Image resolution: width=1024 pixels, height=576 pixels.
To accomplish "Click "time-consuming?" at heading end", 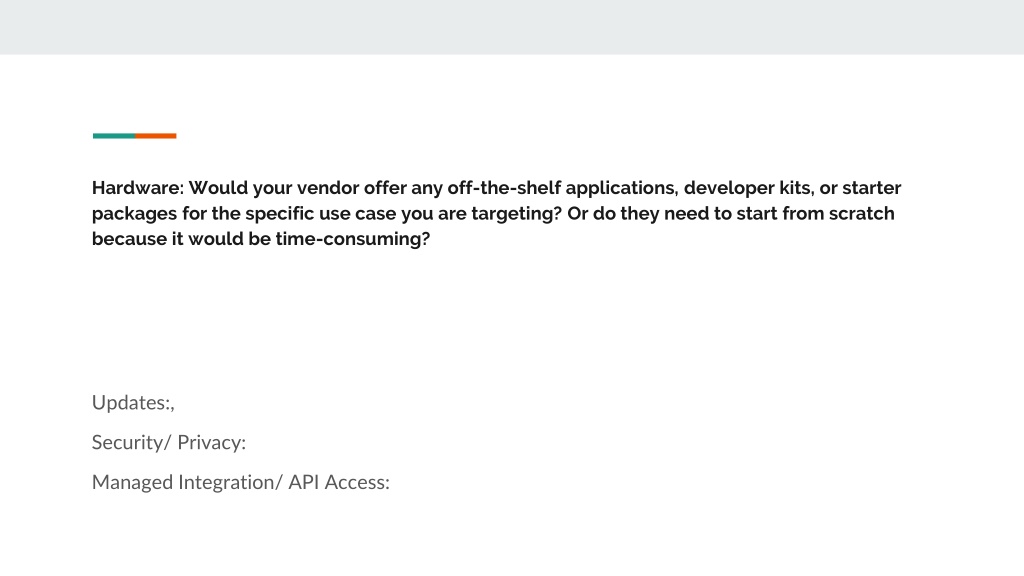I will pos(353,240).
